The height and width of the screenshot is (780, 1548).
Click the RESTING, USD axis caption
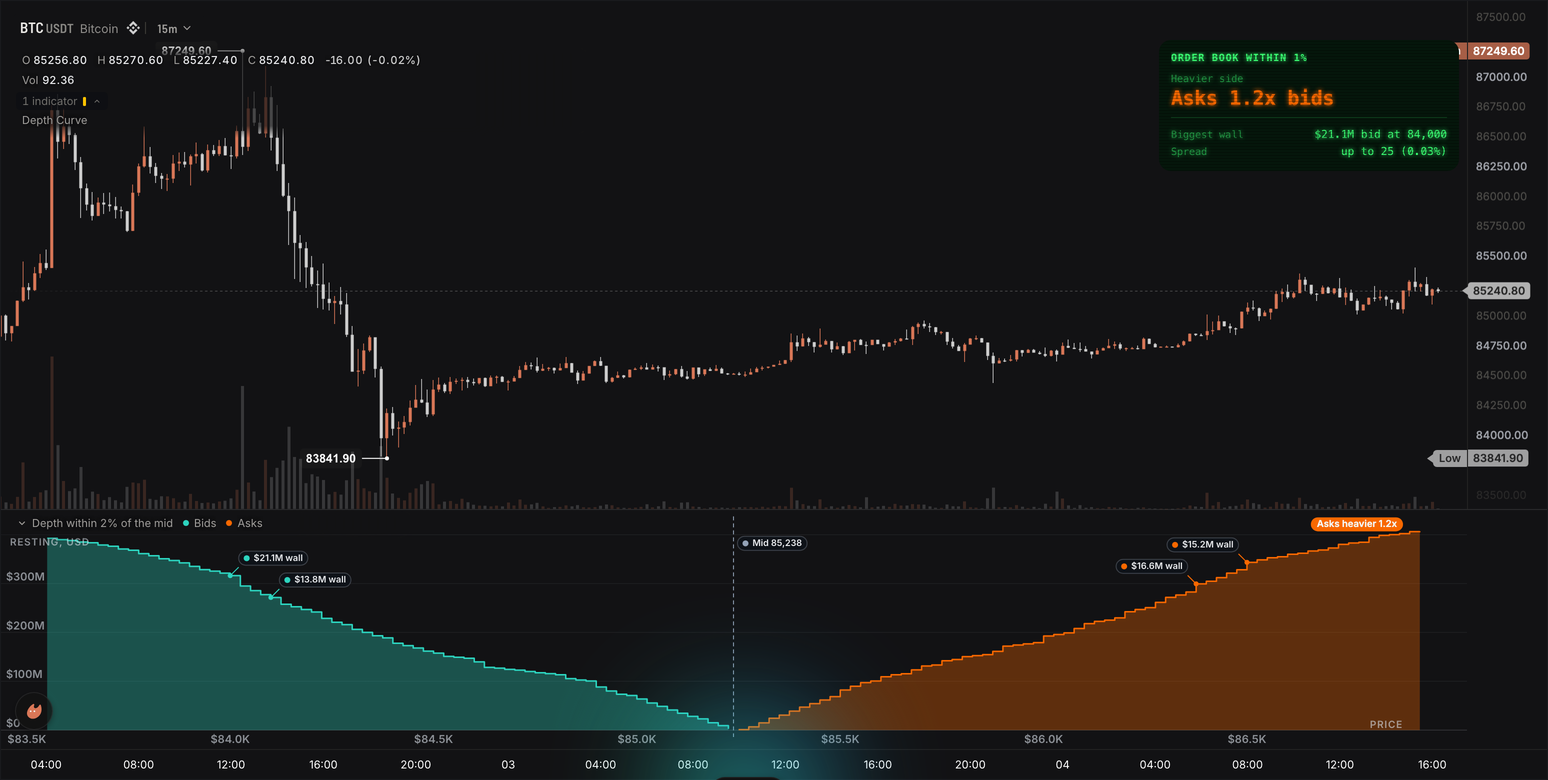(x=50, y=542)
